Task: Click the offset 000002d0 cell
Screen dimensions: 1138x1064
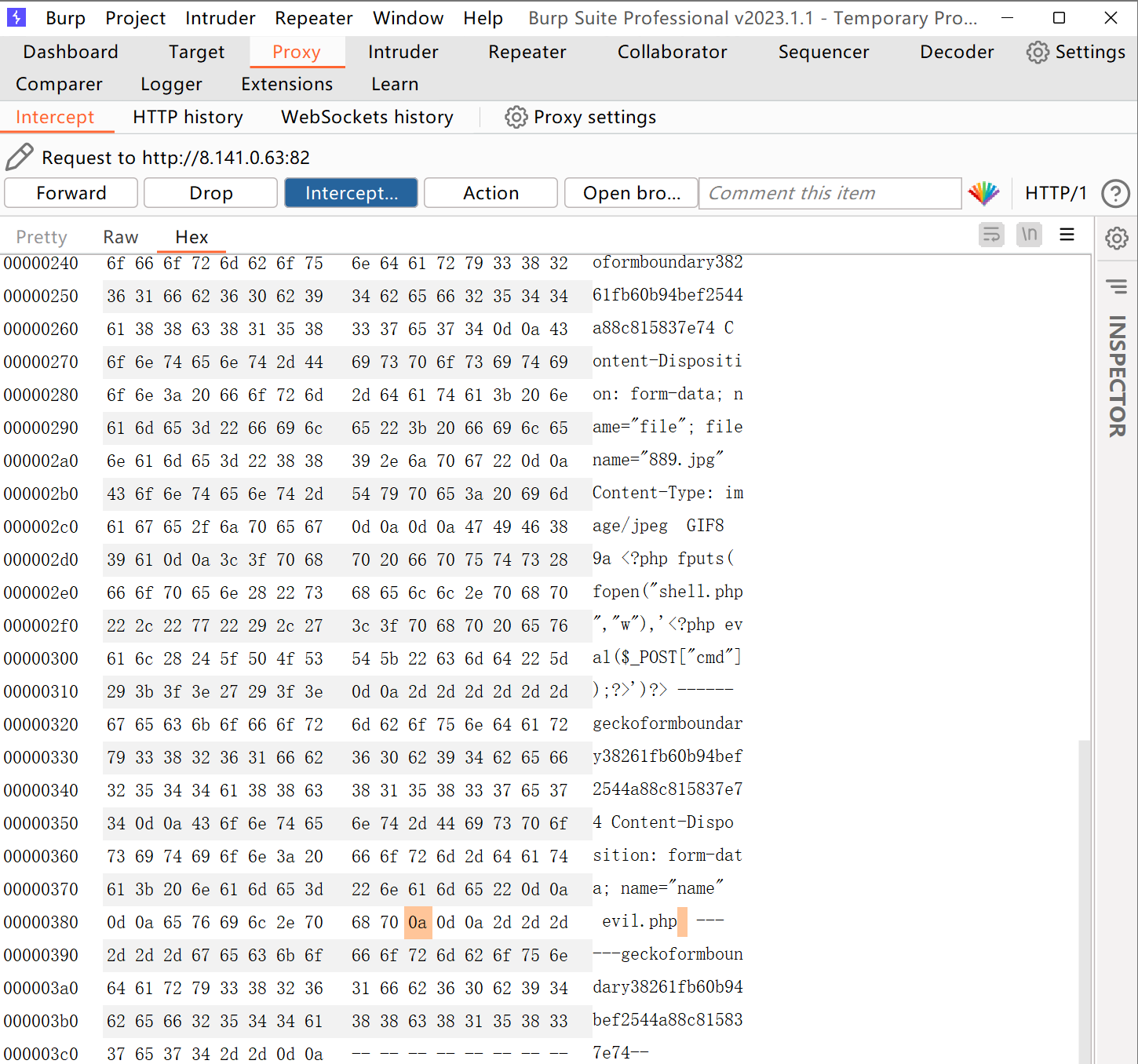Action: coord(42,560)
